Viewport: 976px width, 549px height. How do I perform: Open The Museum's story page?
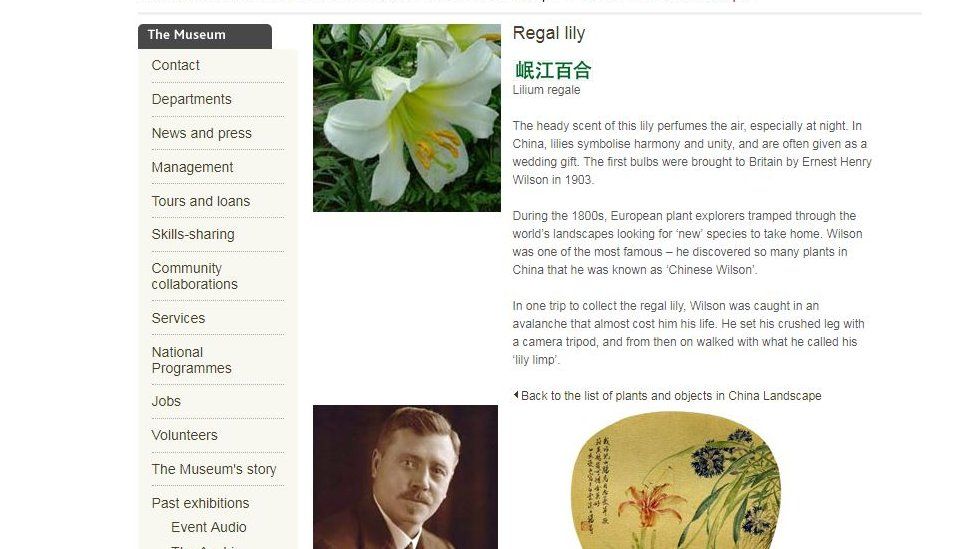point(214,469)
